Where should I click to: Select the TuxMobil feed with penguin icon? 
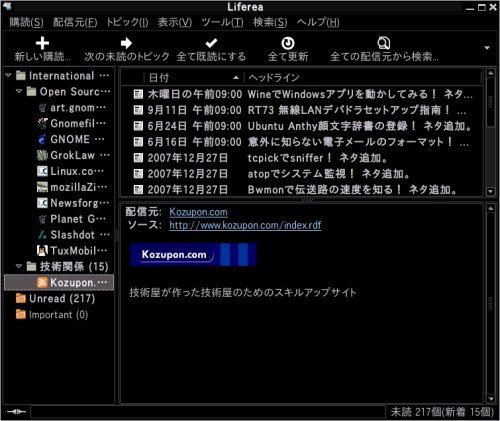pos(72,251)
